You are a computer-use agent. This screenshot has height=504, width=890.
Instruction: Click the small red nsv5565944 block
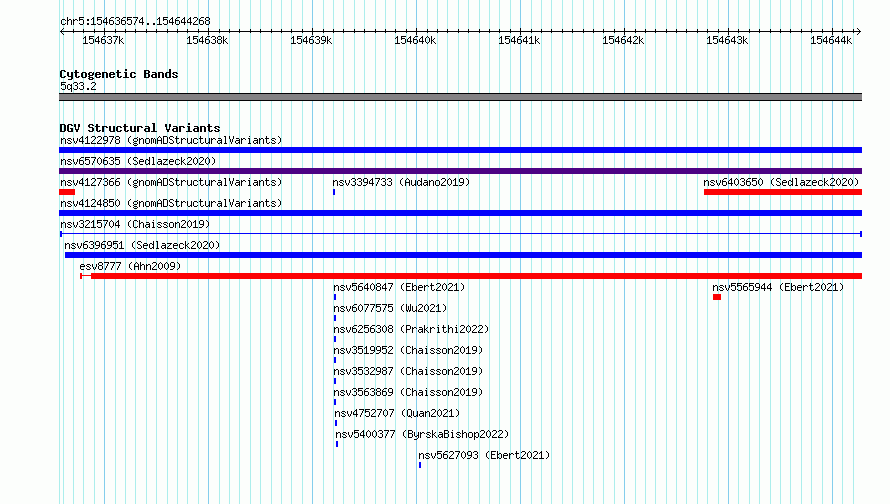(x=717, y=297)
